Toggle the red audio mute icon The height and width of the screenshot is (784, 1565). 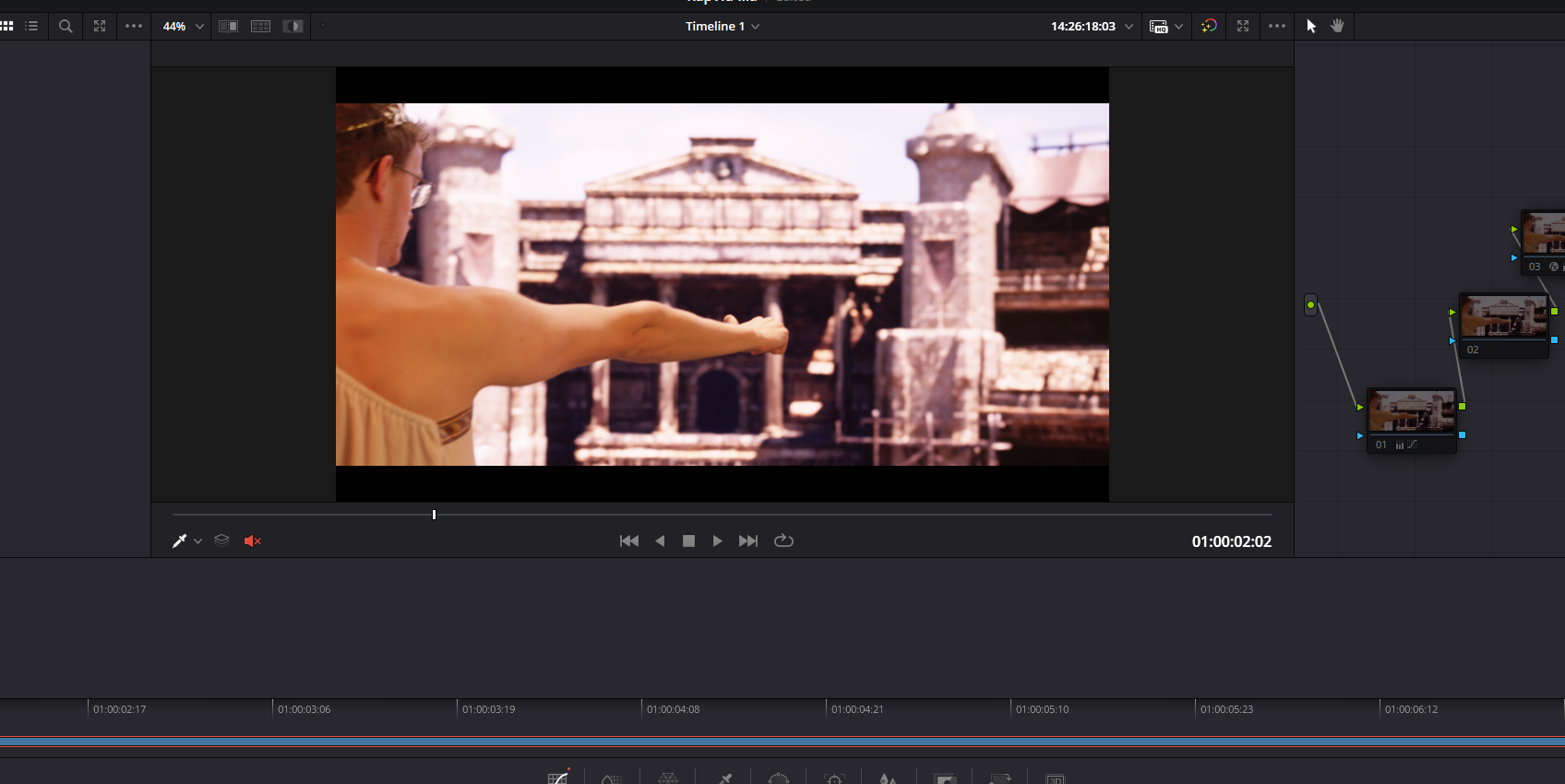[252, 540]
